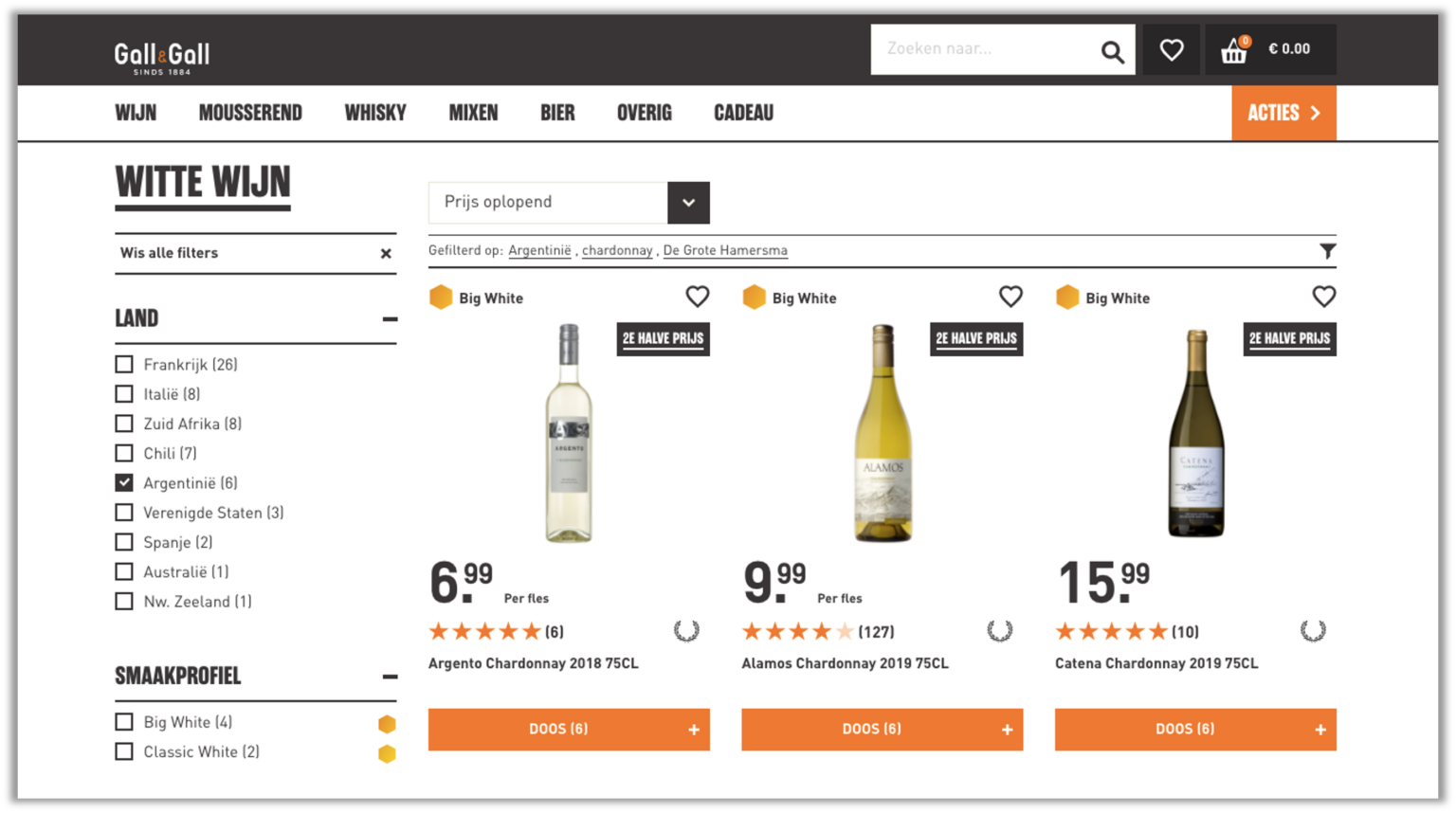The height and width of the screenshot is (813, 1456).
Task: Enable the Big White taste filter
Action: pyautogui.click(x=124, y=722)
